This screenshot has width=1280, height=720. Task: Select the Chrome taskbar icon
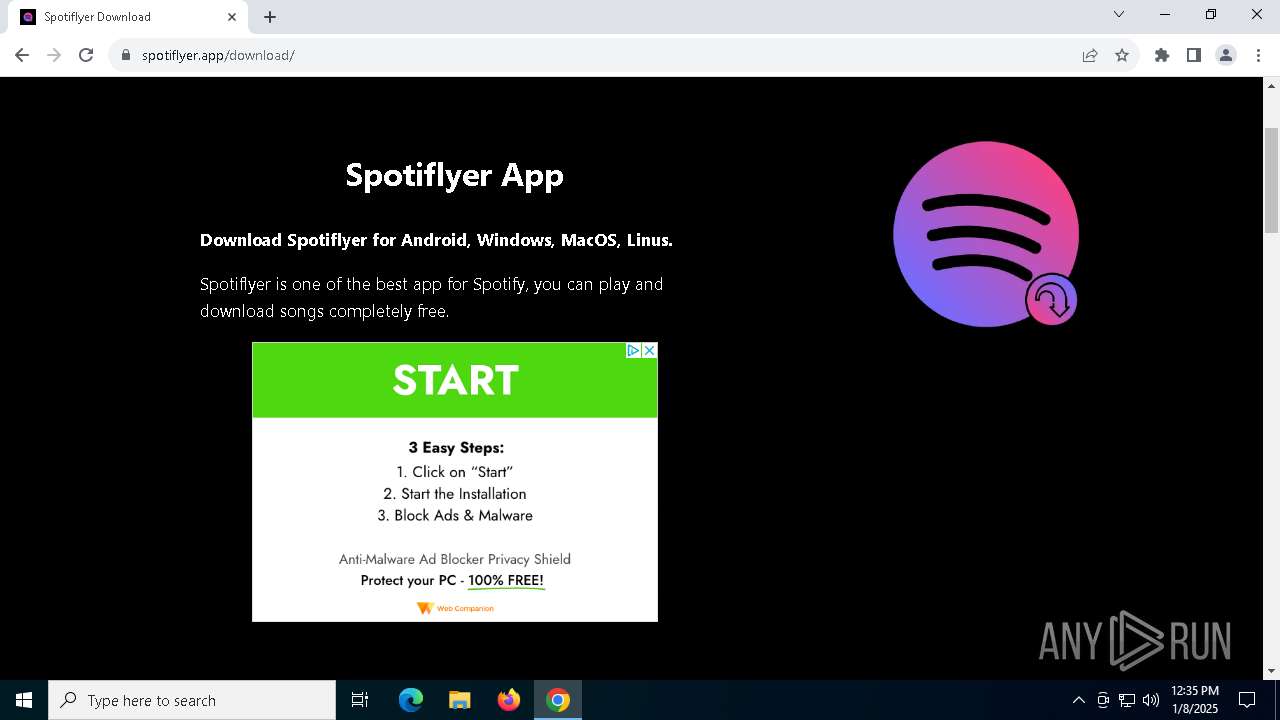[558, 700]
